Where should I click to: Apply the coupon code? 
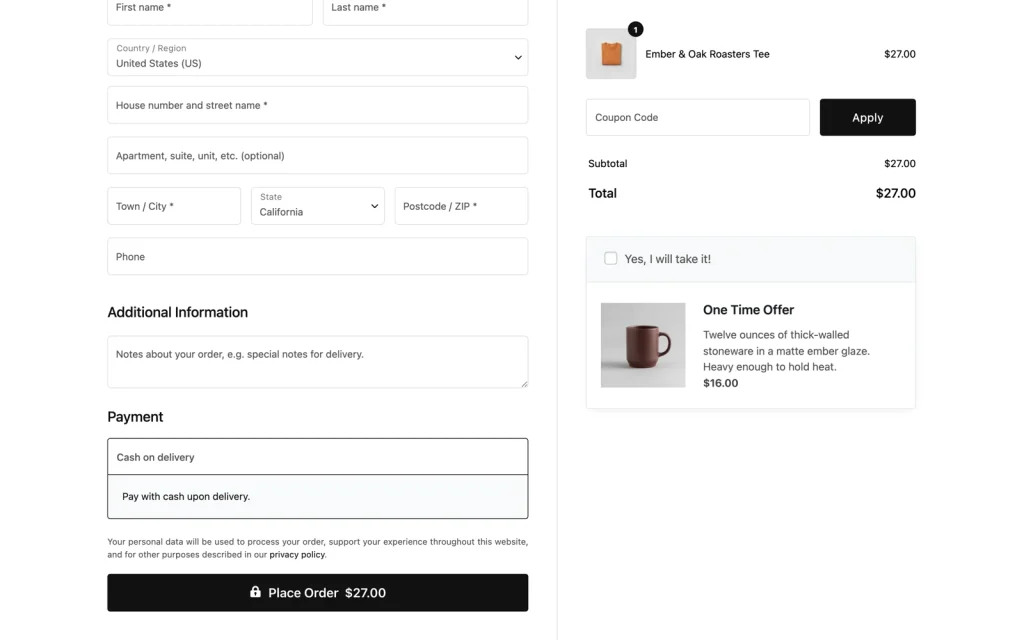point(867,118)
